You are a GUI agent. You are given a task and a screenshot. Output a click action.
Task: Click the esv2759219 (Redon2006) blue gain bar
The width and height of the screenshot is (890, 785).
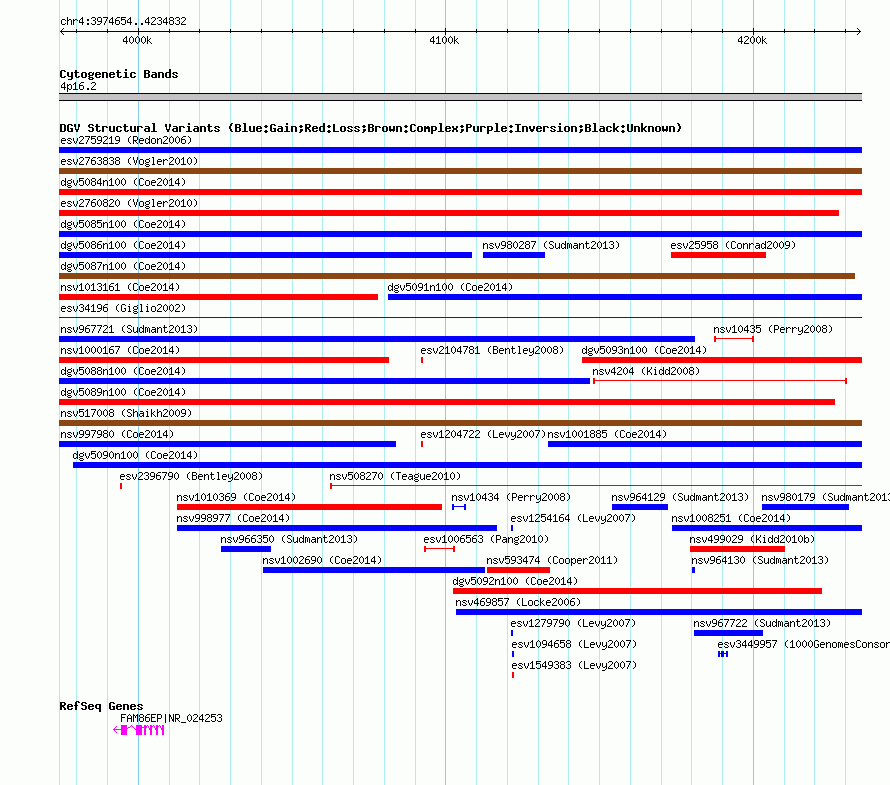pyautogui.click(x=460, y=150)
